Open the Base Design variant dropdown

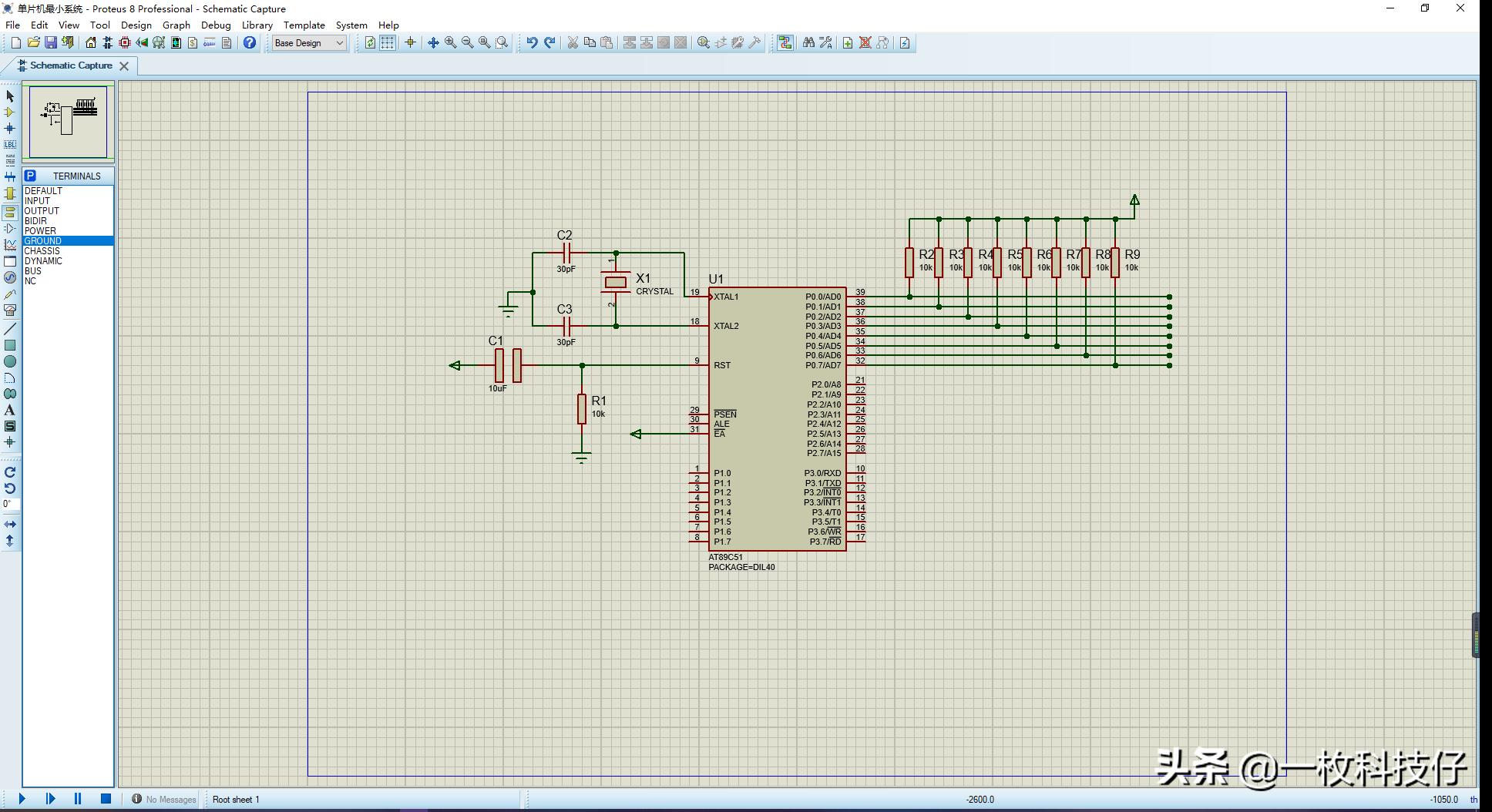[309, 43]
